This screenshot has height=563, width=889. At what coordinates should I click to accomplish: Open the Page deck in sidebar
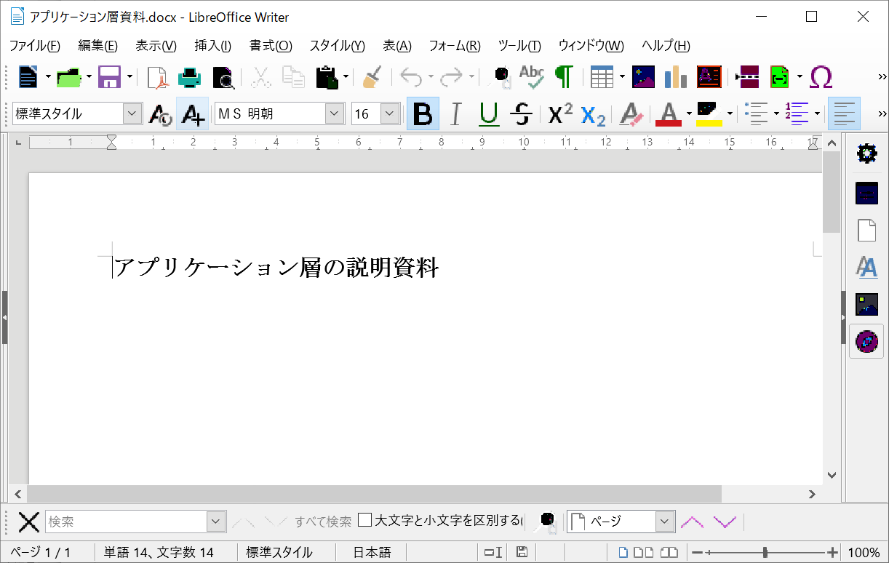click(866, 231)
